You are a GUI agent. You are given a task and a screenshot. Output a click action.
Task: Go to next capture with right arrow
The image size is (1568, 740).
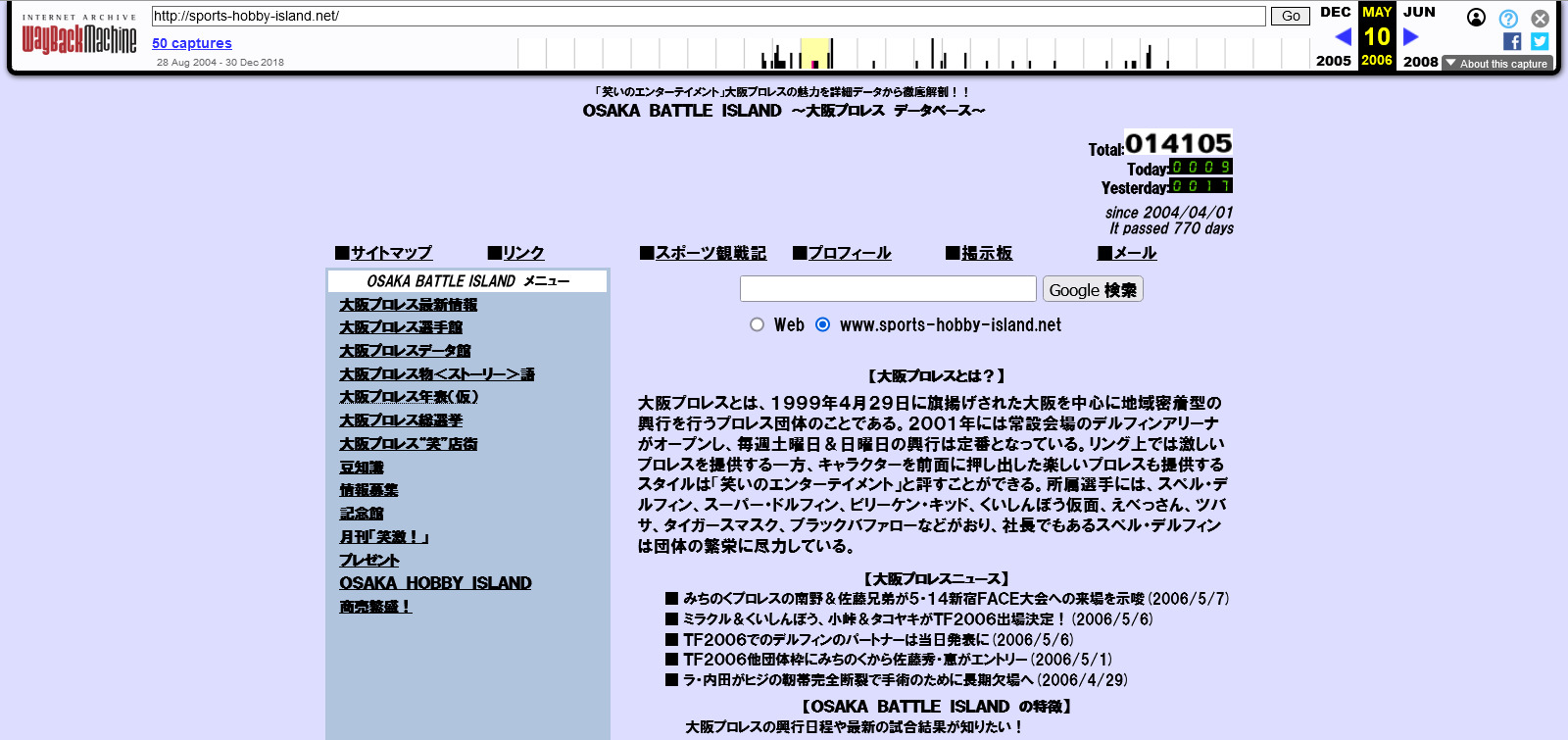tap(1410, 37)
